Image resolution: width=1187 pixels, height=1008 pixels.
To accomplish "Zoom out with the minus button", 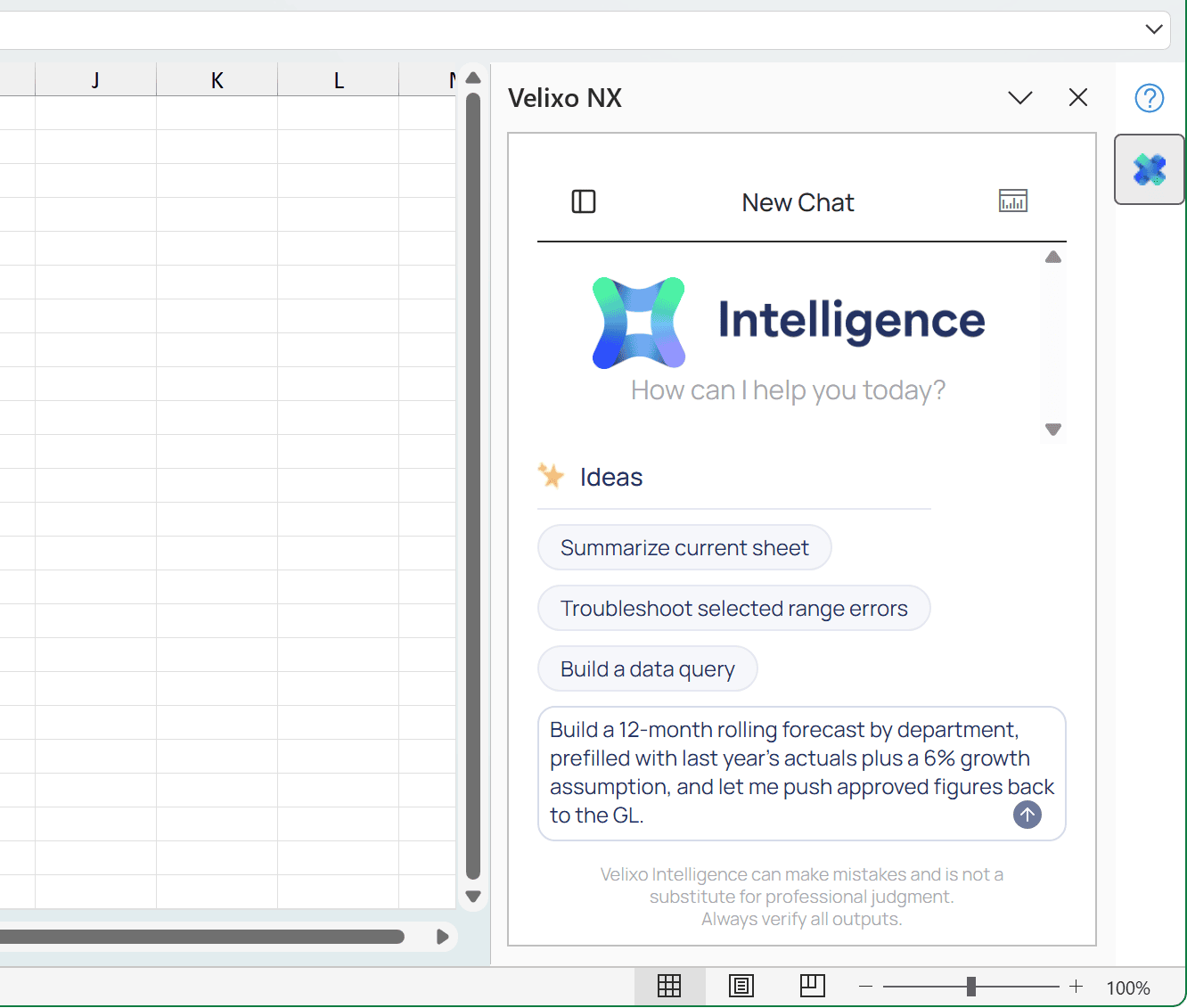I will [865, 987].
